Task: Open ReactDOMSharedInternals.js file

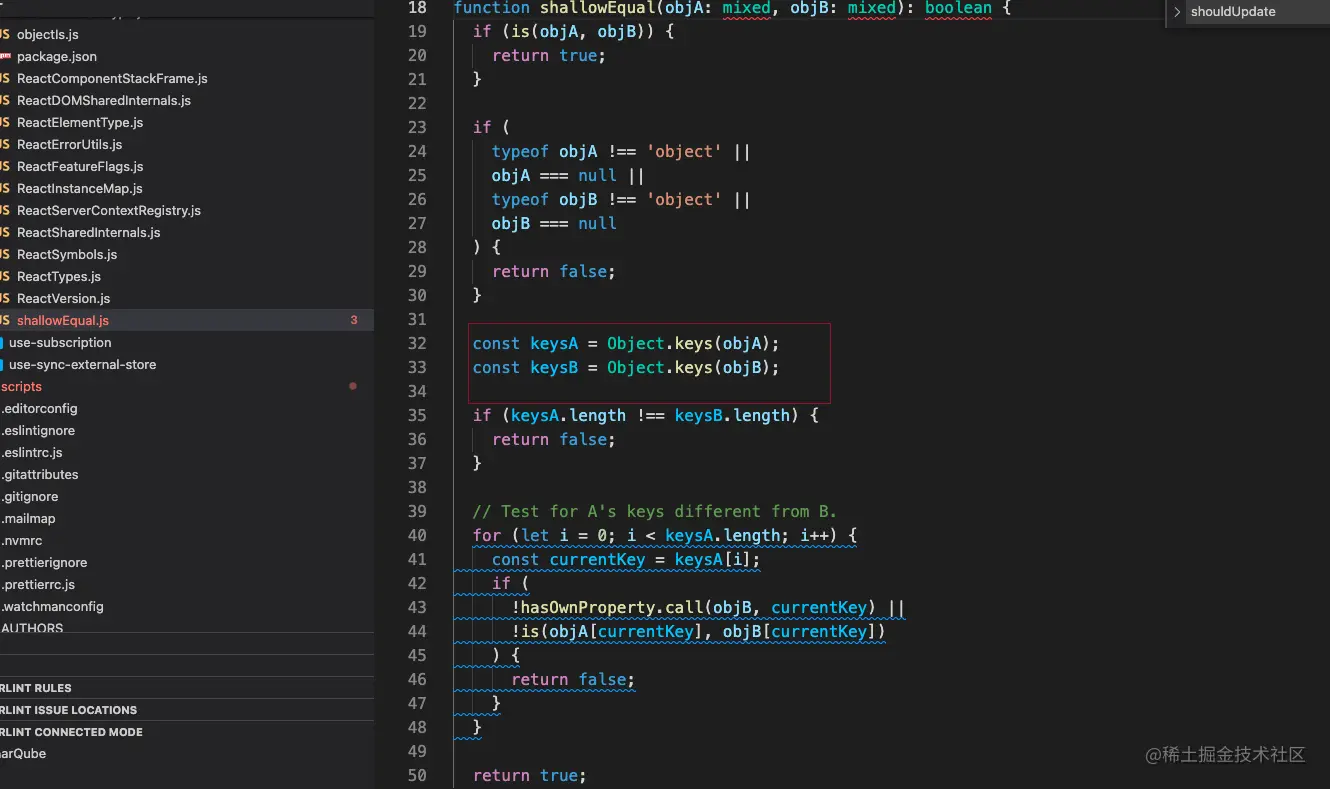Action: pyautogui.click(x=104, y=100)
